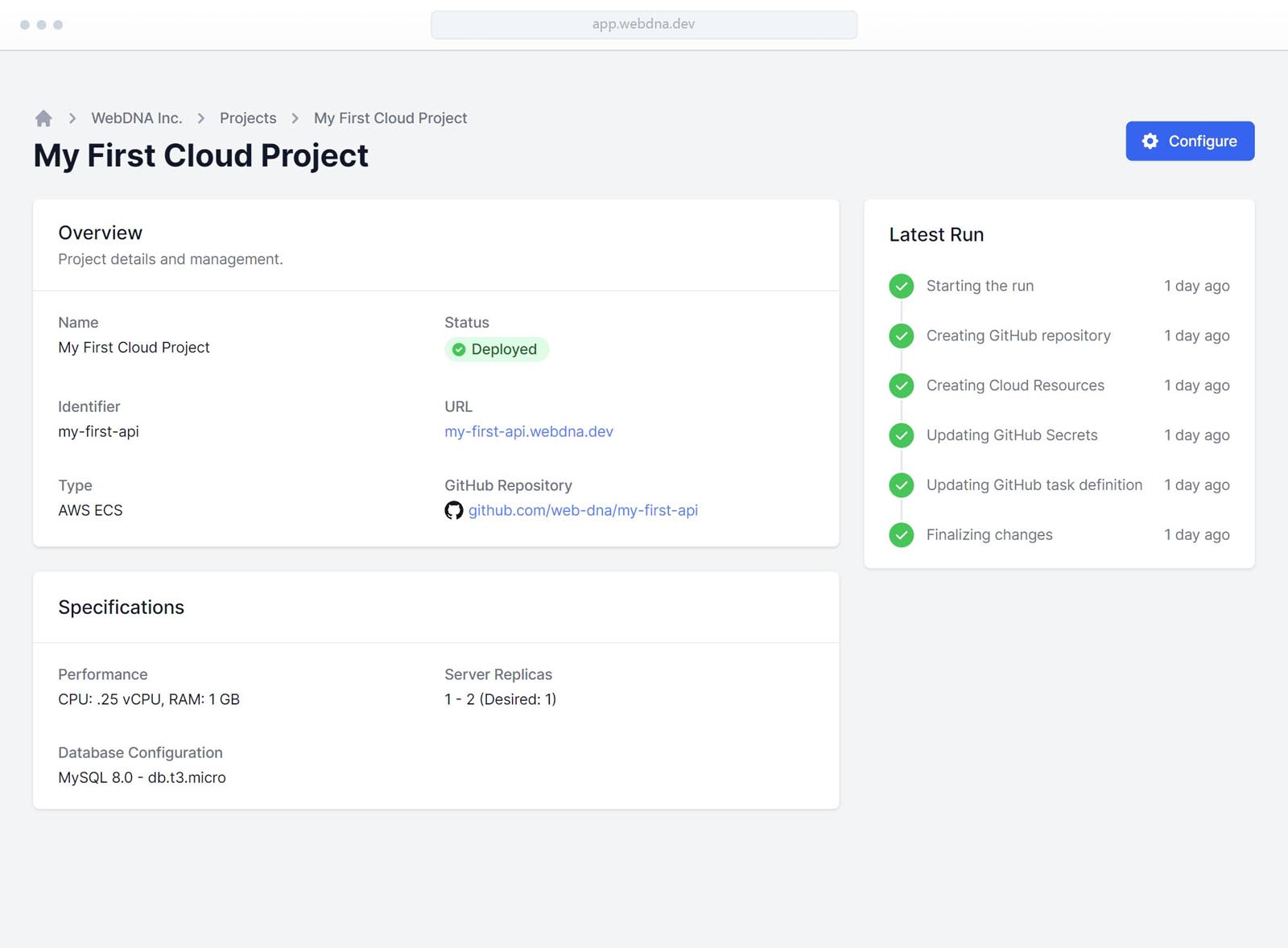This screenshot has height=948, width=1288.
Task: Open the github.com/web-dna/my-first-api repository link
Action: tap(583, 510)
